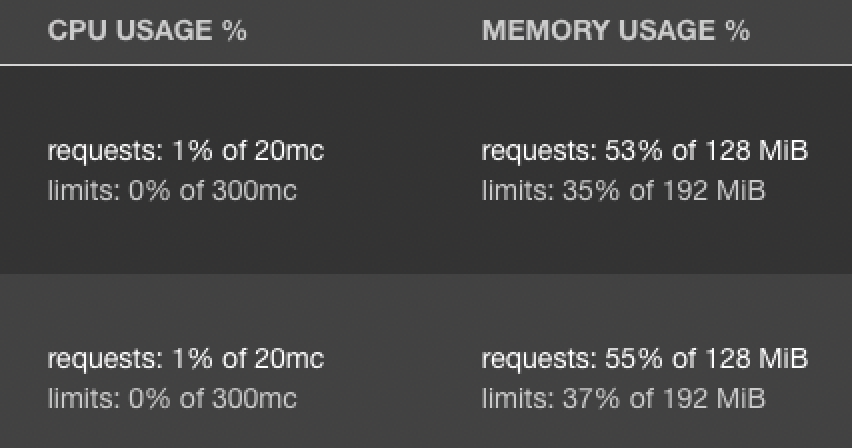The width and height of the screenshot is (852, 448).
Task: Click the word MEMORY in the memory header
Action: [545, 30]
